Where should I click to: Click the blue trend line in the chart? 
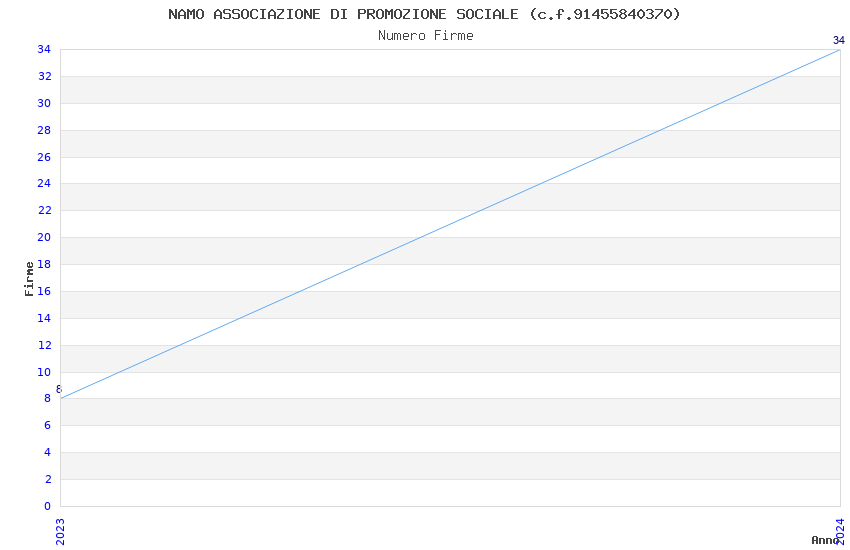click(450, 224)
